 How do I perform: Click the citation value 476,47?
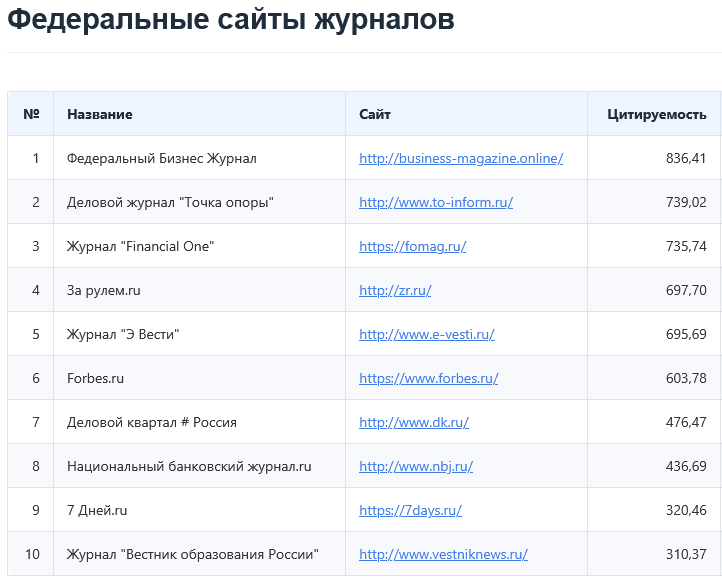pyautogui.click(x=686, y=422)
